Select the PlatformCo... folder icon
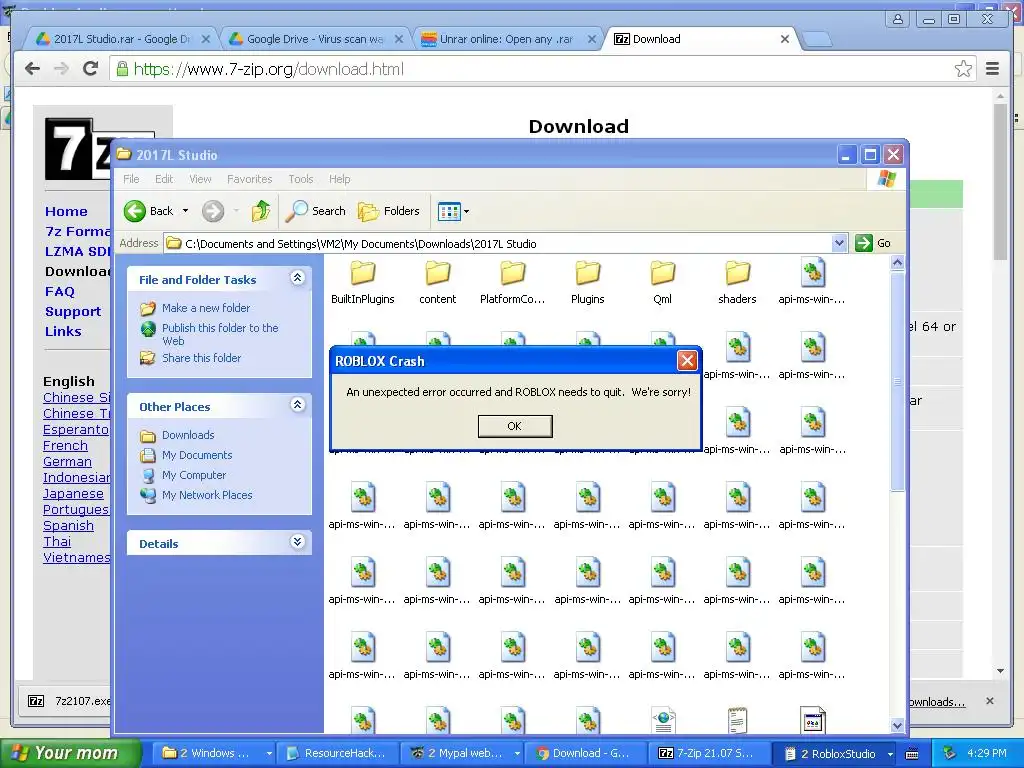This screenshot has width=1024, height=768. tap(513, 273)
